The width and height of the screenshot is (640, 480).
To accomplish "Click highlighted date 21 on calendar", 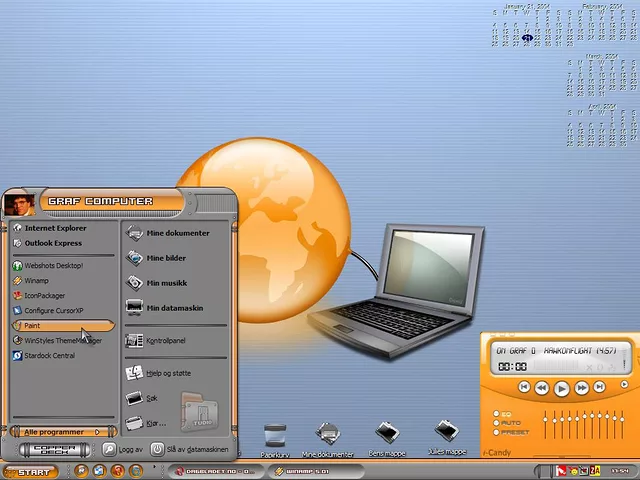I will [x=528, y=38].
